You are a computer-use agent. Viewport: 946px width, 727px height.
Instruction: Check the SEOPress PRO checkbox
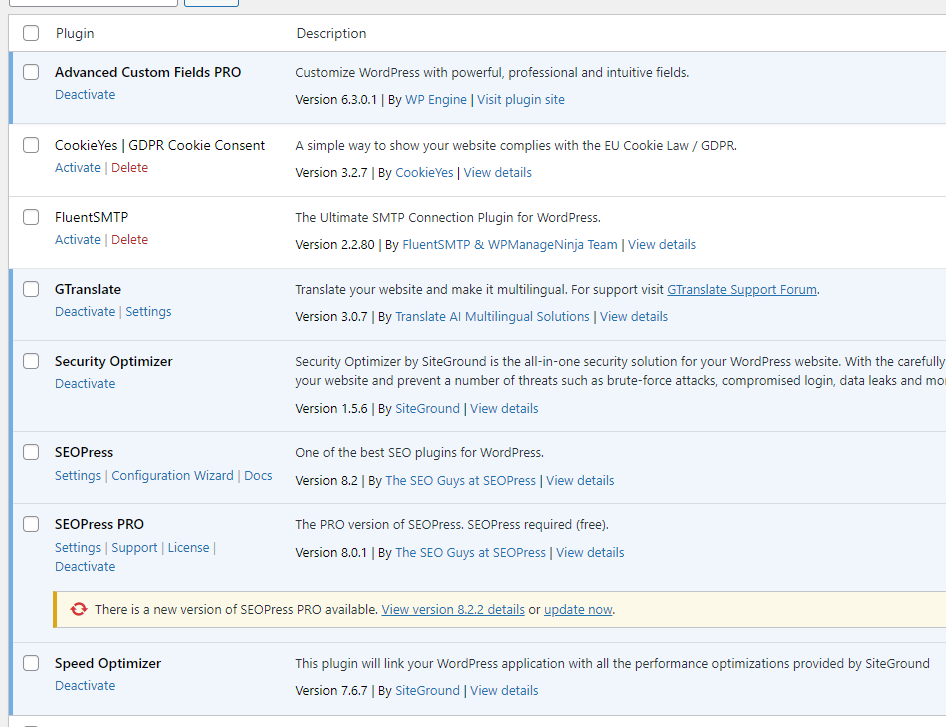[x=31, y=524]
